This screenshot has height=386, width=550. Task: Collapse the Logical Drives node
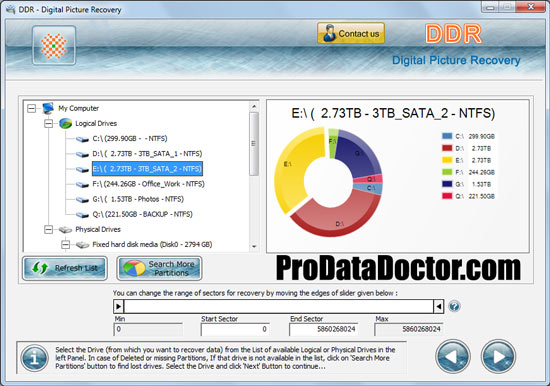(48, 124)
